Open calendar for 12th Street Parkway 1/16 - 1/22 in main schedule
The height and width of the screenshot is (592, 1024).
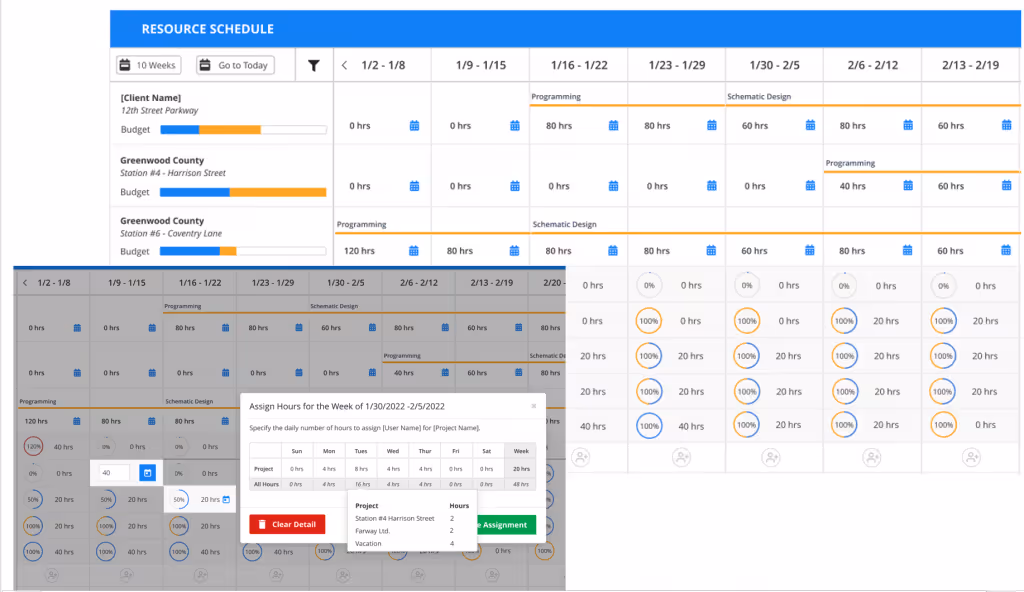pyautogui.click(x=613, y=125)
